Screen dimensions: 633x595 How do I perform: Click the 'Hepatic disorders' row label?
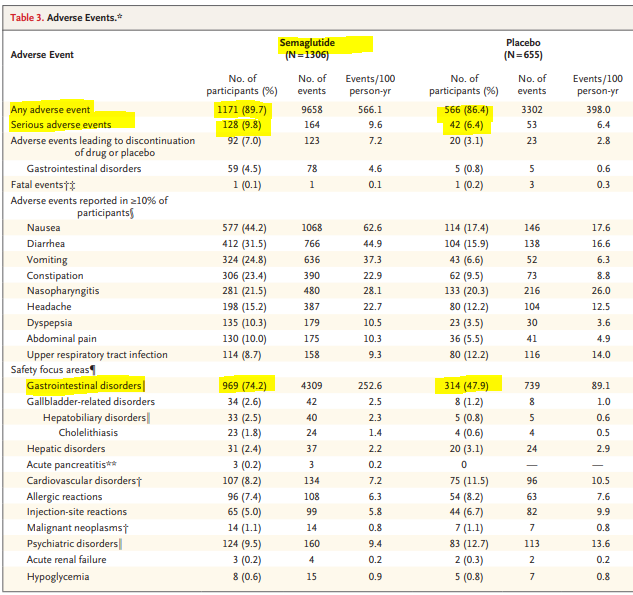click(66, 449)
